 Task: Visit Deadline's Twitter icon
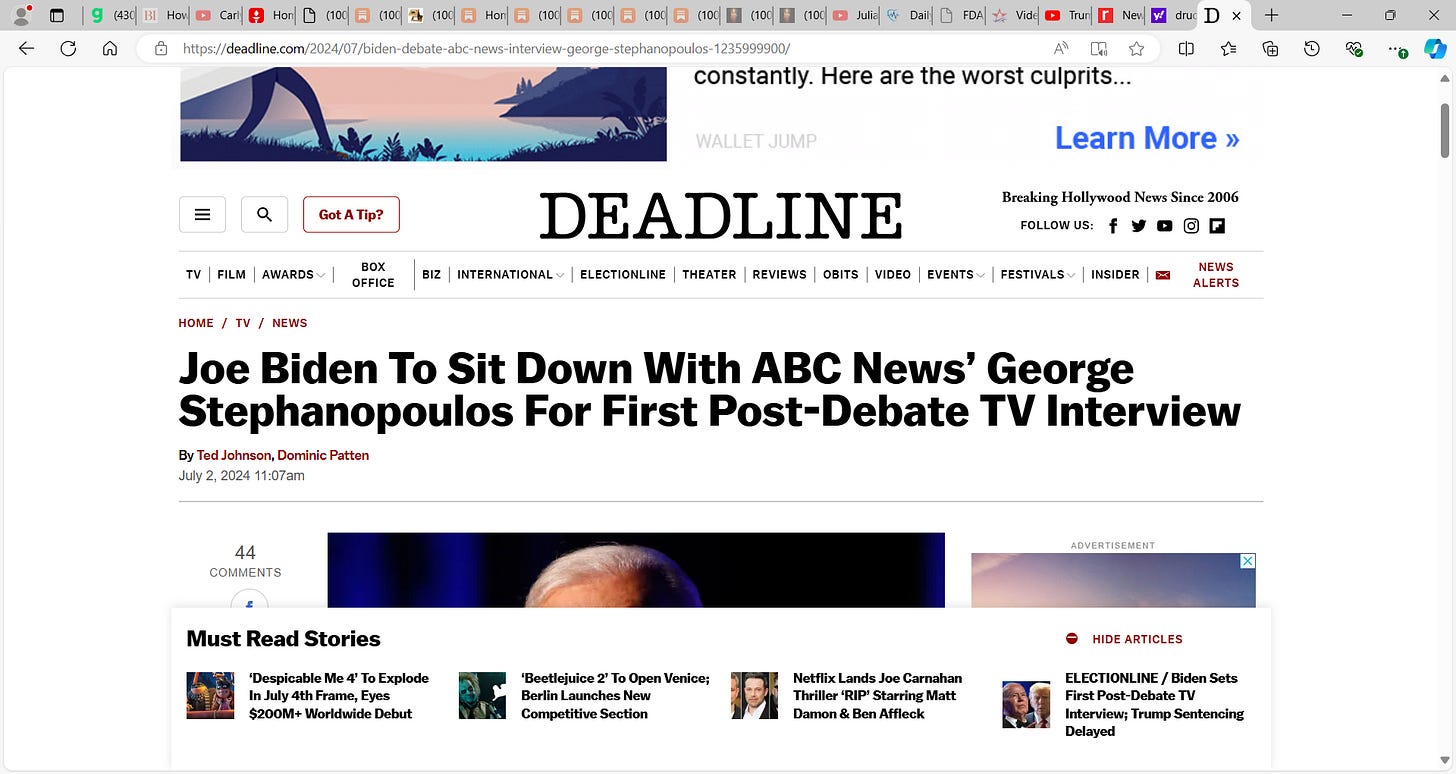pos(1139,226)
